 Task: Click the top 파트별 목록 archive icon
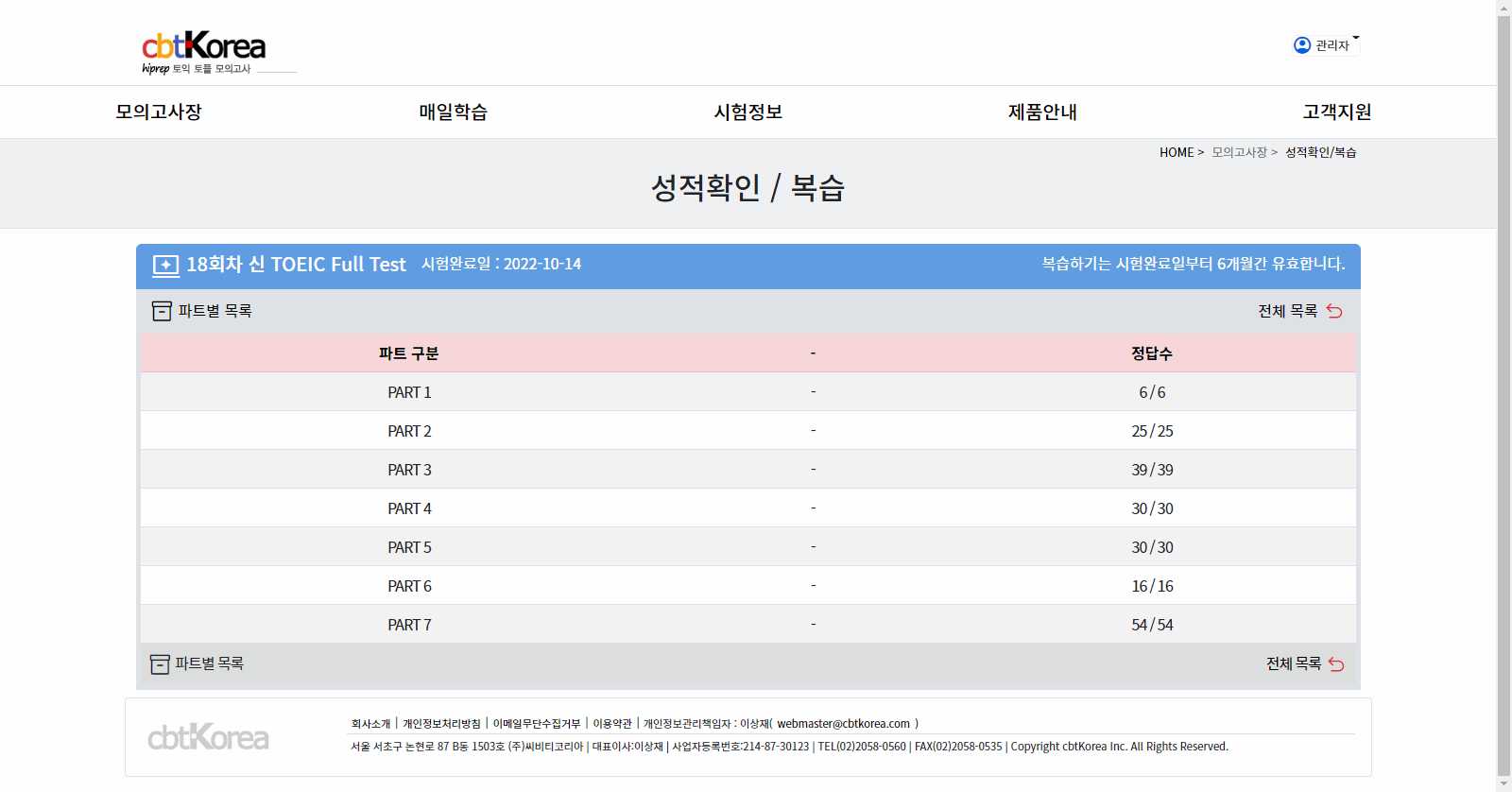point(162,311)
